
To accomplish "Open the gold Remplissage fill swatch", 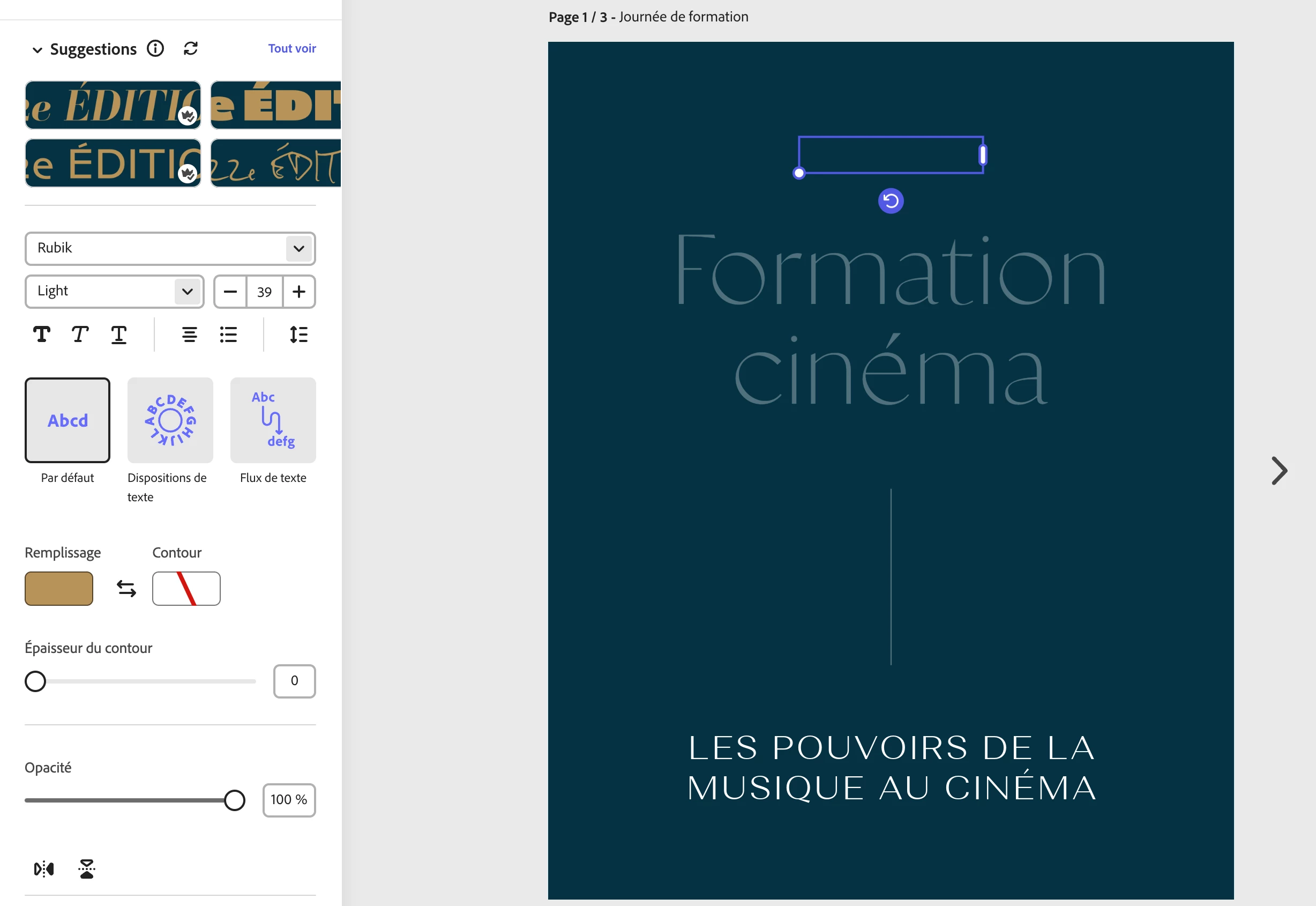I will [x=59, y=588].
